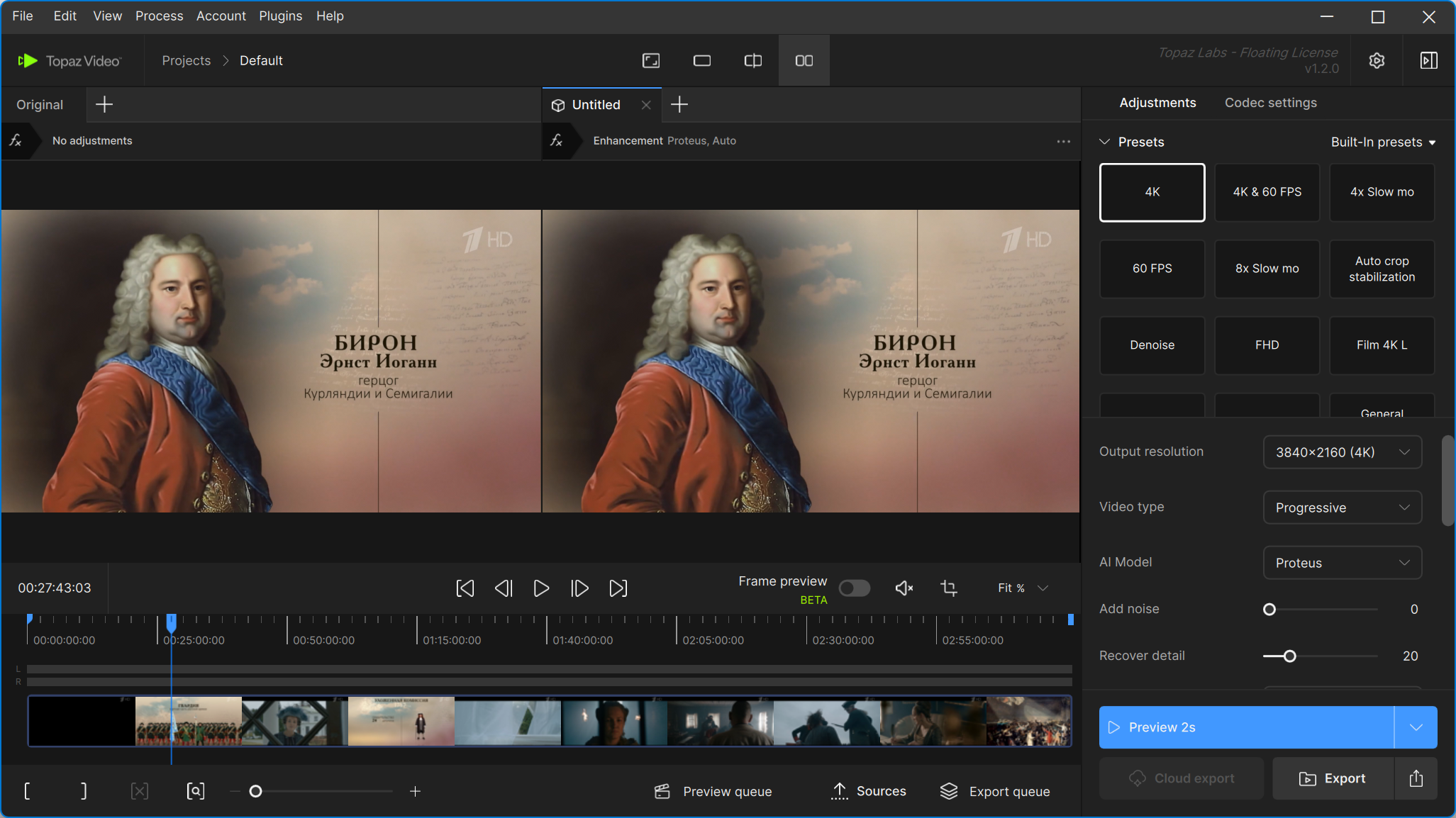Click the crop tool icon
The height and width of the screenshot is (818, 1456).
[x=948, y=588]
